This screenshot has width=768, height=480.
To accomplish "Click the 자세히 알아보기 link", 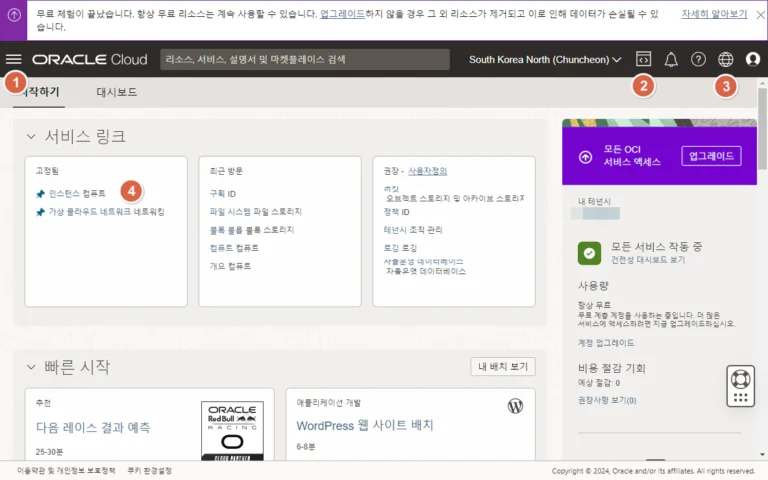I will tap(714, 14).
